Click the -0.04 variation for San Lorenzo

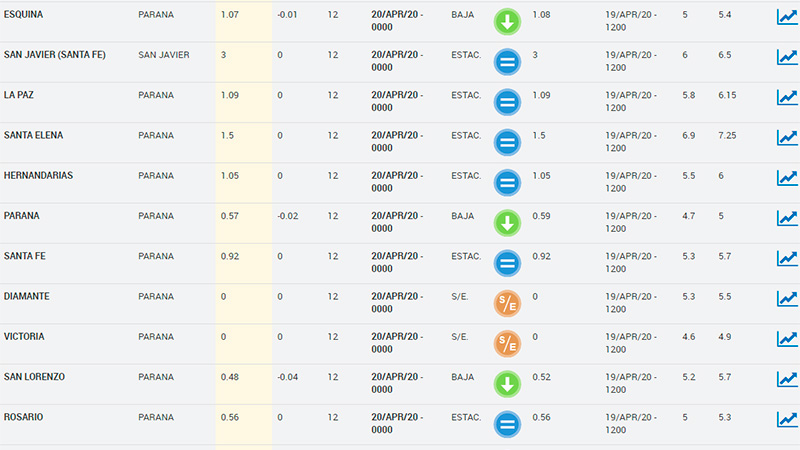(287, 376)
